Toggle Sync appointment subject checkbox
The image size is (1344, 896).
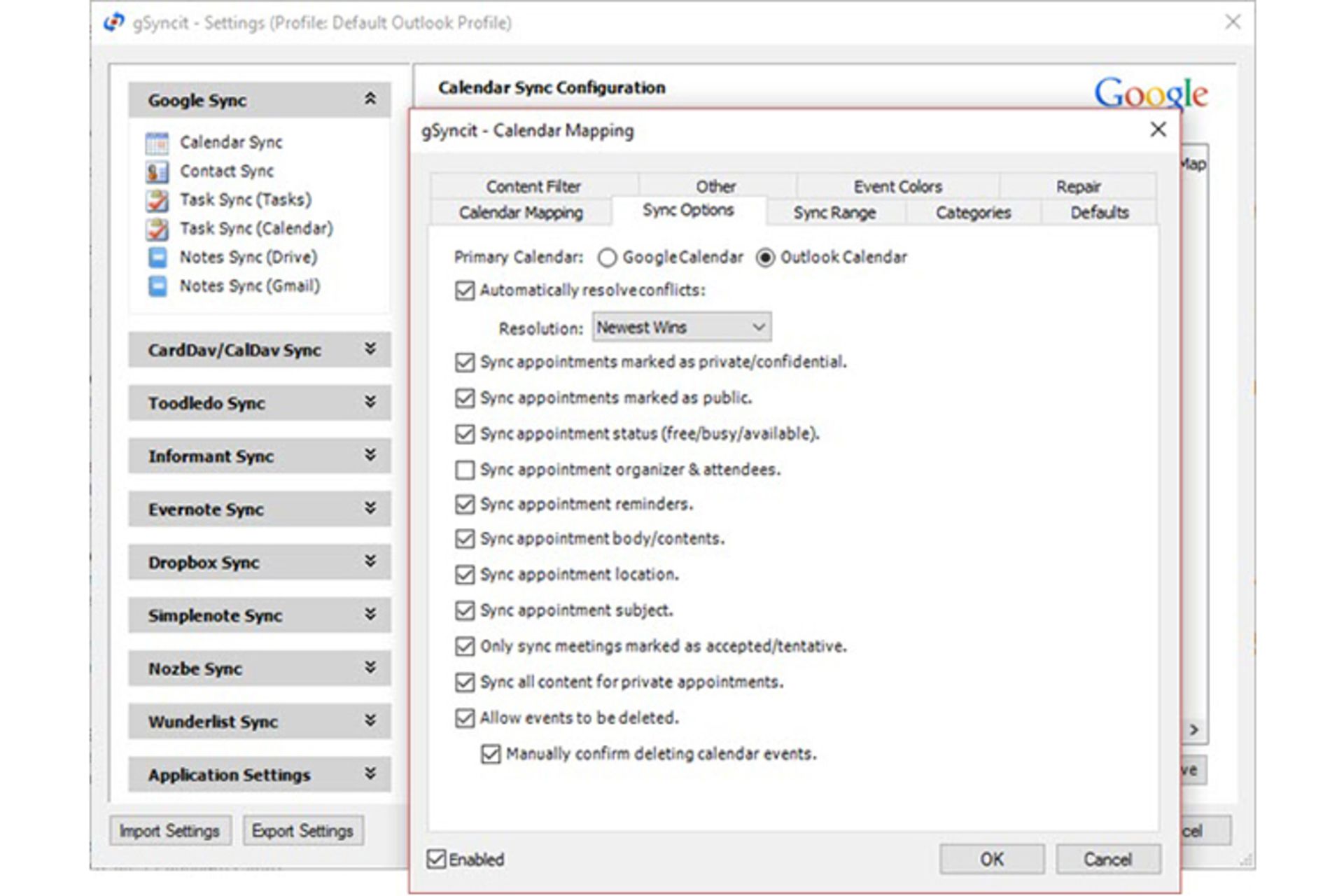tap(465, 610)
